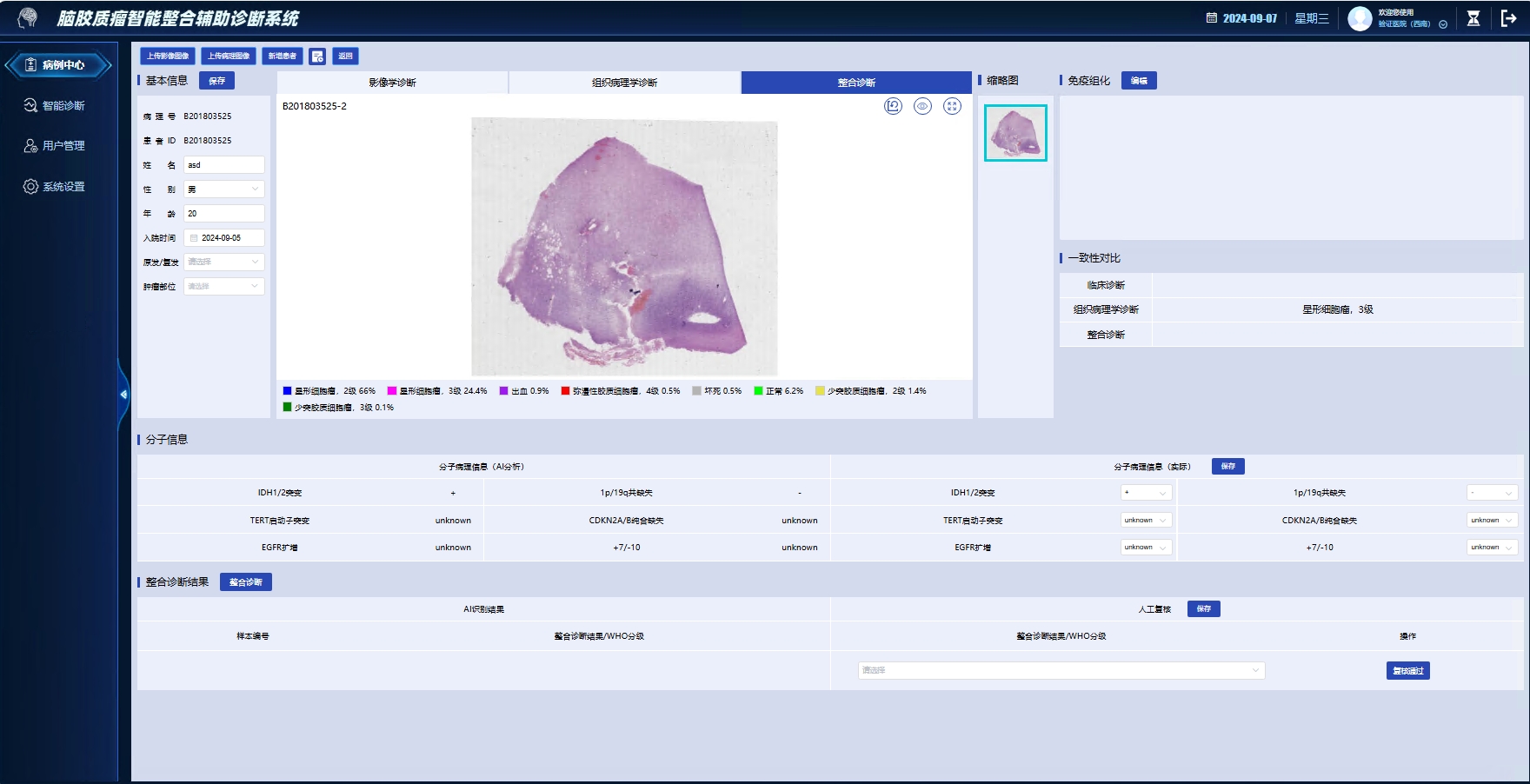Click the red 弥漫性胶质细胞瘤 4级 swatch
This screenshot has width=1530, height=784.
tap(565, 391)
